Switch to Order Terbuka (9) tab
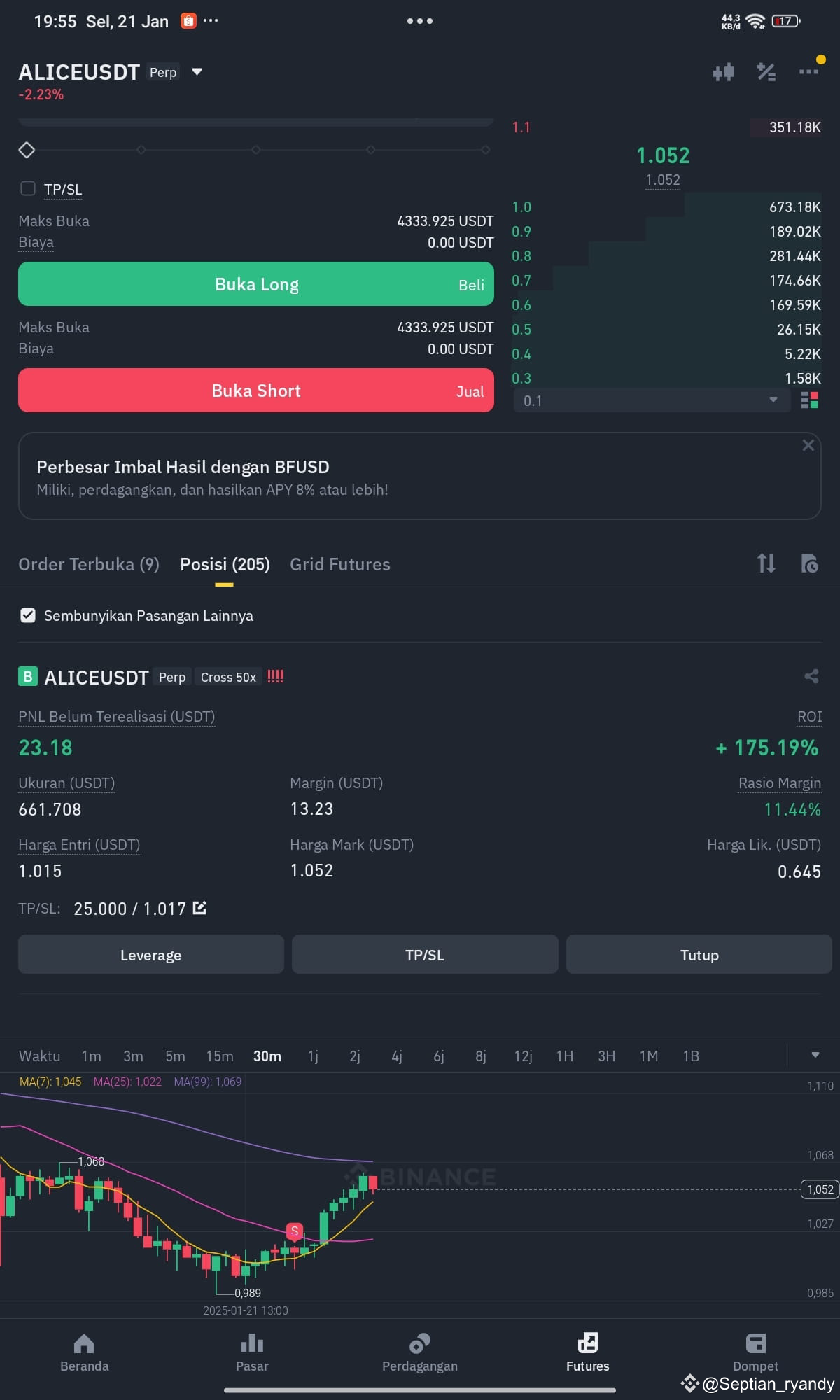840x1400 pixels. coord(89,564)
